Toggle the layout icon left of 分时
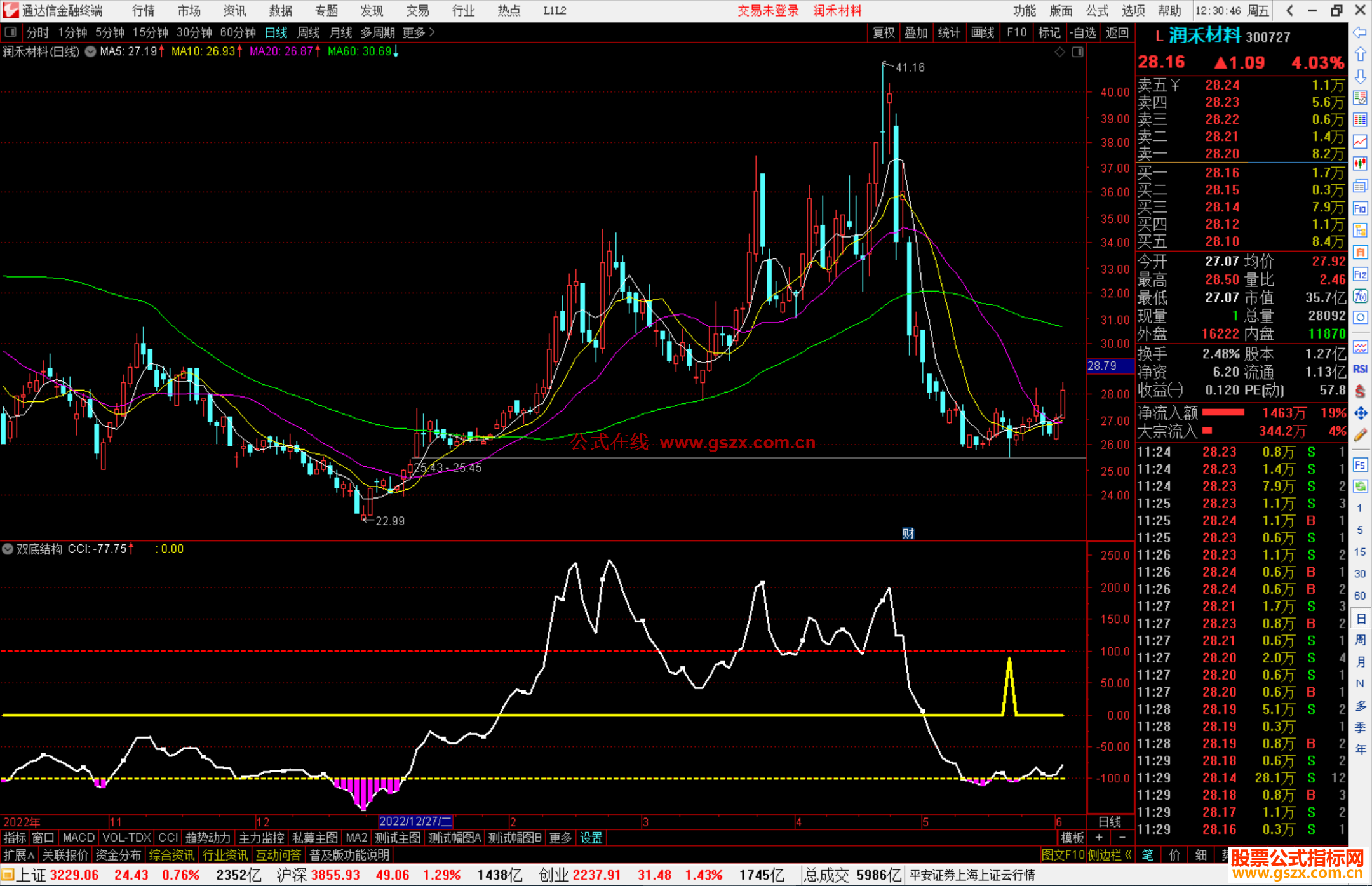 point(11,32)
